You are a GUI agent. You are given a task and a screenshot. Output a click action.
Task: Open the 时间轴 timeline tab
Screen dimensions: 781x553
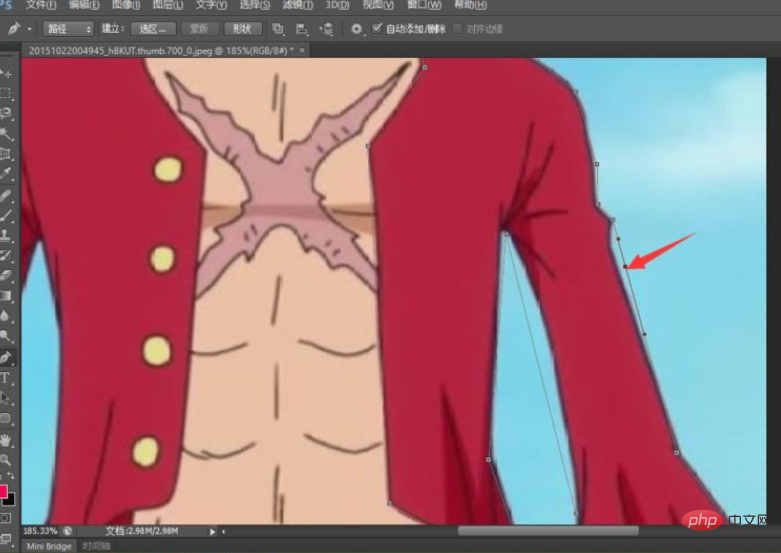pos(96,547)
